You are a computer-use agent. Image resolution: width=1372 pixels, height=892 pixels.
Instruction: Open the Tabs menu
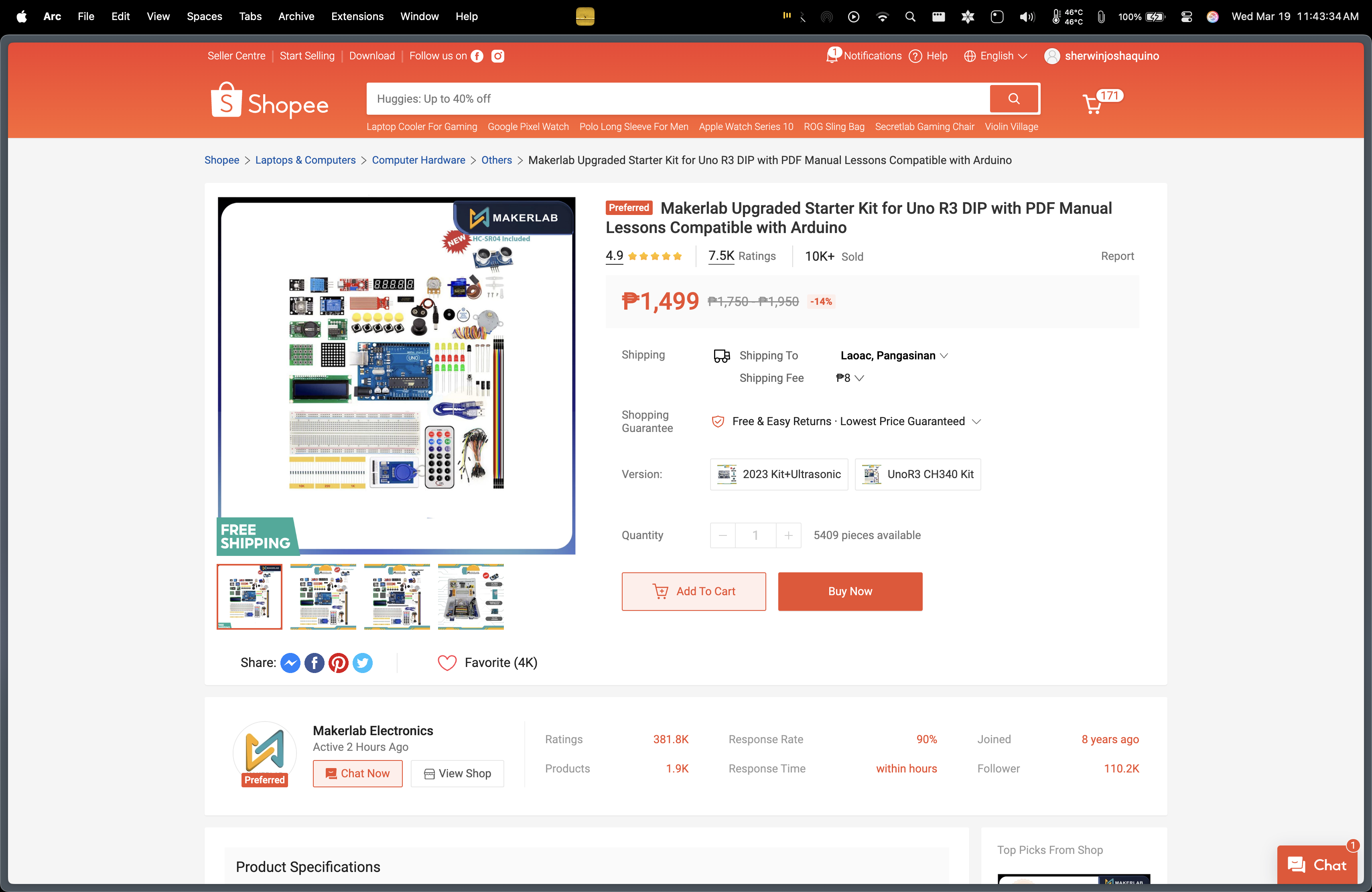[x=250, y=16]
